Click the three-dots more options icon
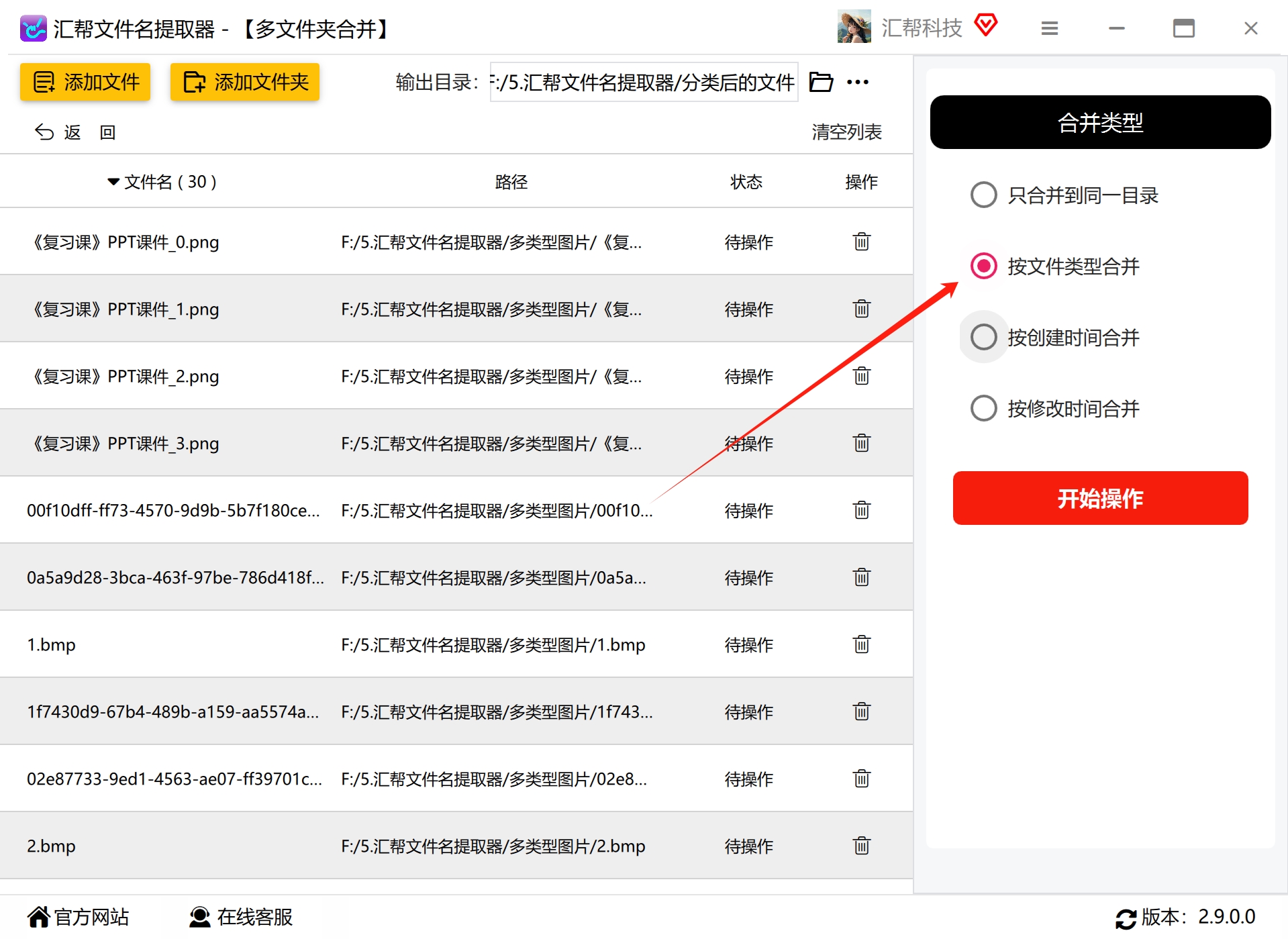 click(x=858, y=82)
